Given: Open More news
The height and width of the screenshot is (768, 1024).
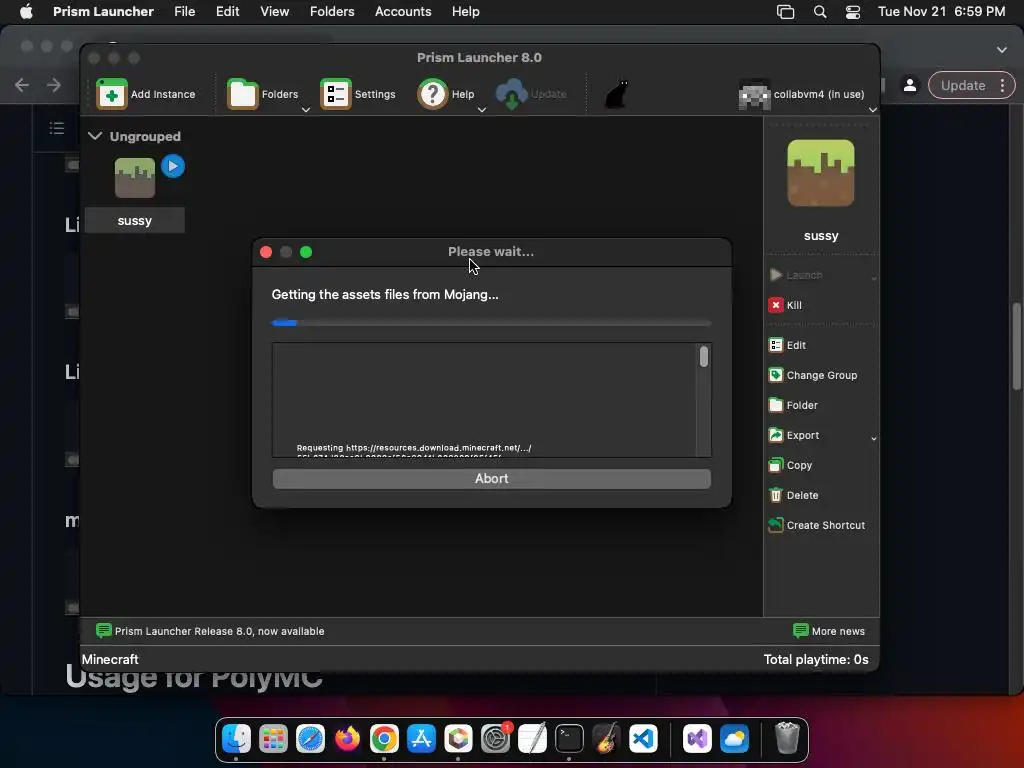Looking at the screenshot, I should (x=829, y=631).
